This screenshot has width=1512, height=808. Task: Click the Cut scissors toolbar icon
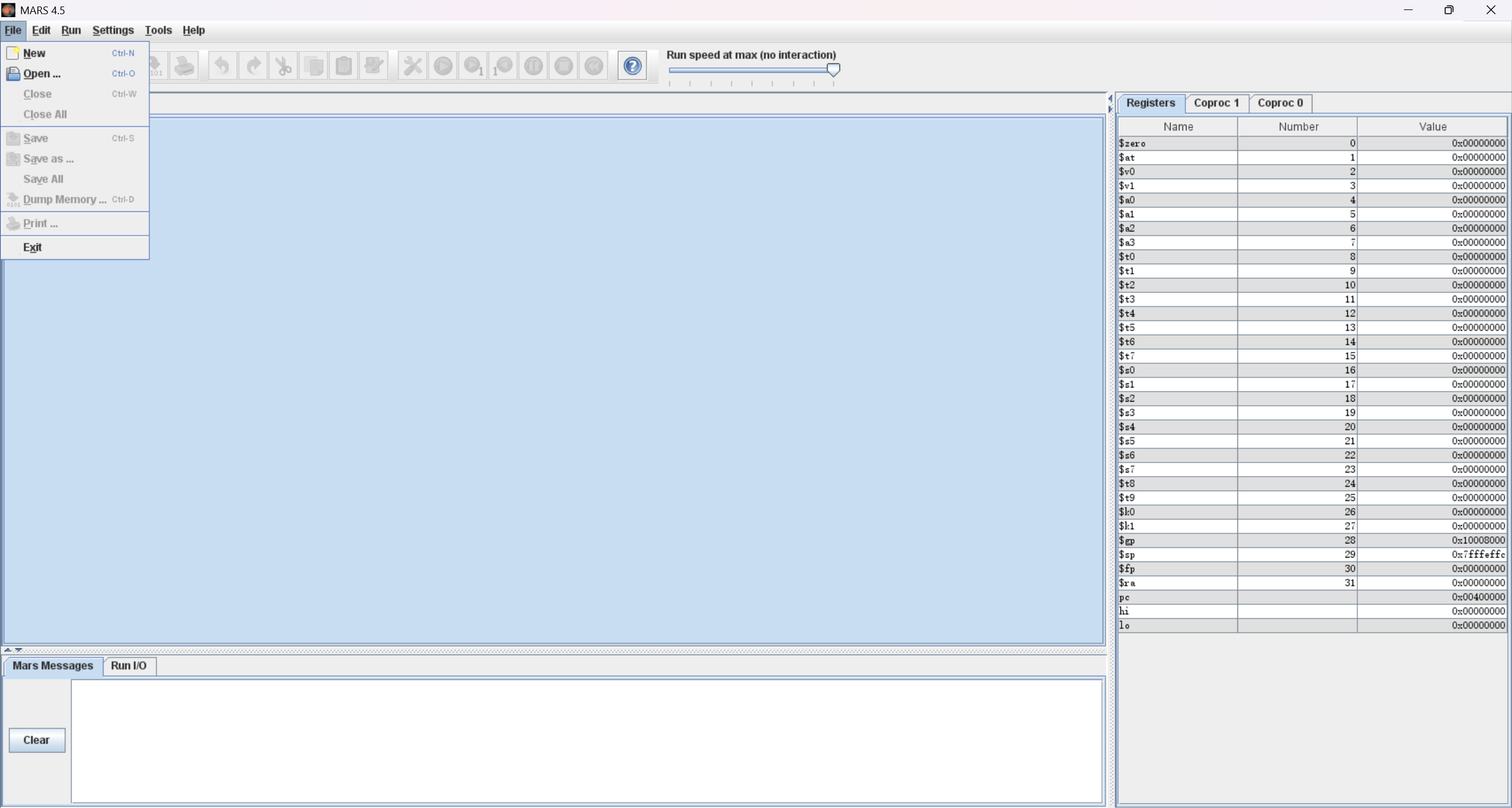[x=283, y=66]
